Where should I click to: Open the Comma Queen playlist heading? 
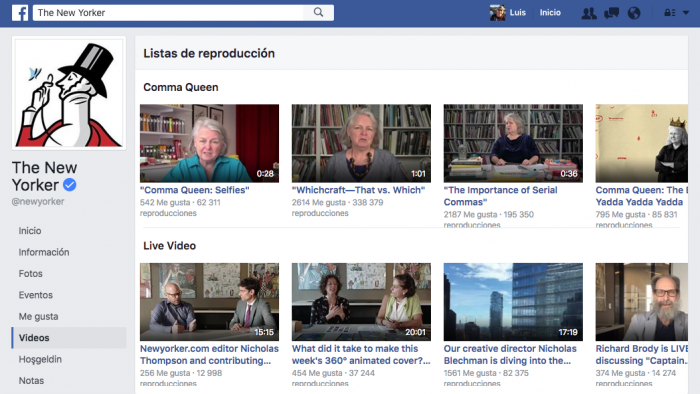tap(181, 87)
